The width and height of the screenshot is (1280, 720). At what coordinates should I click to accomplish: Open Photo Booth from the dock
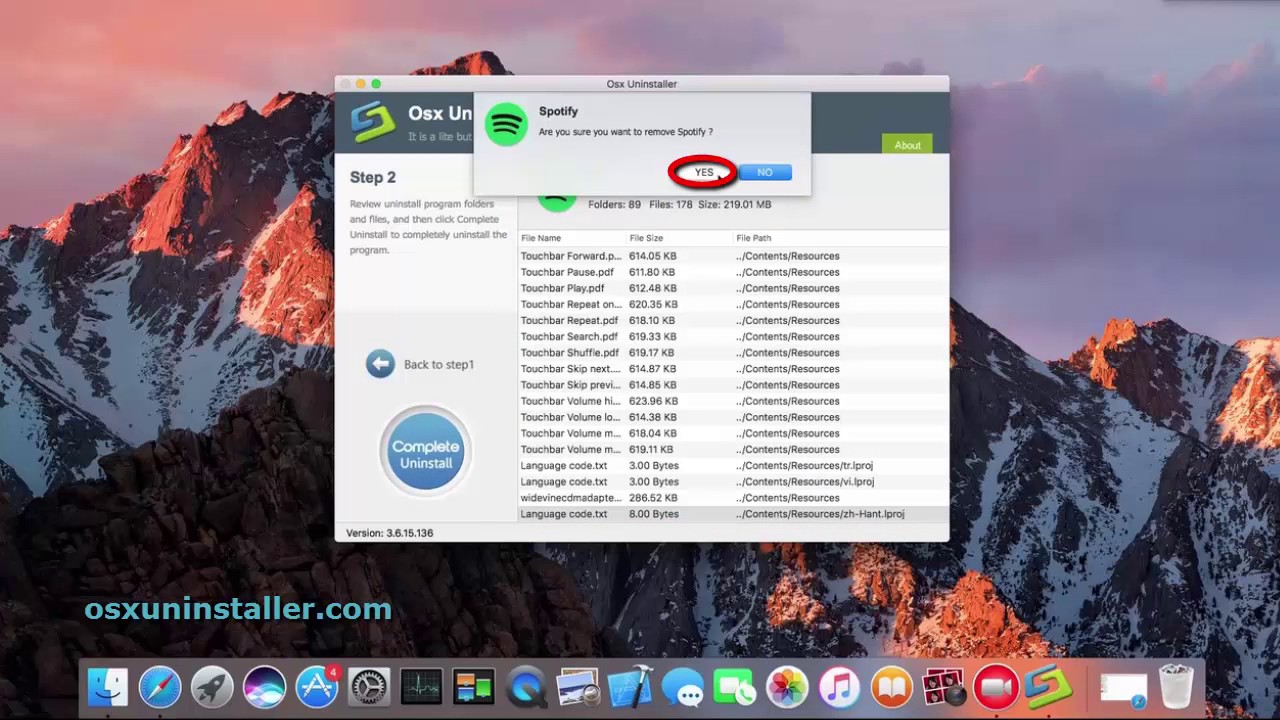pos(944,687)
